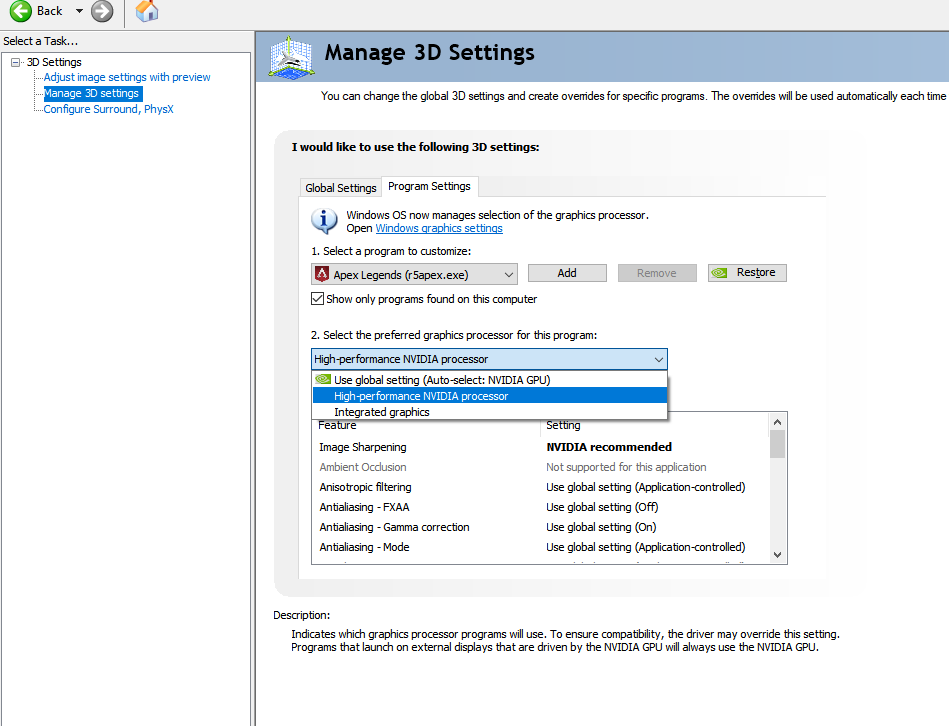Choose Integrated graphics from the list
This screenshot has height=726, width=949.
(382, 412)
